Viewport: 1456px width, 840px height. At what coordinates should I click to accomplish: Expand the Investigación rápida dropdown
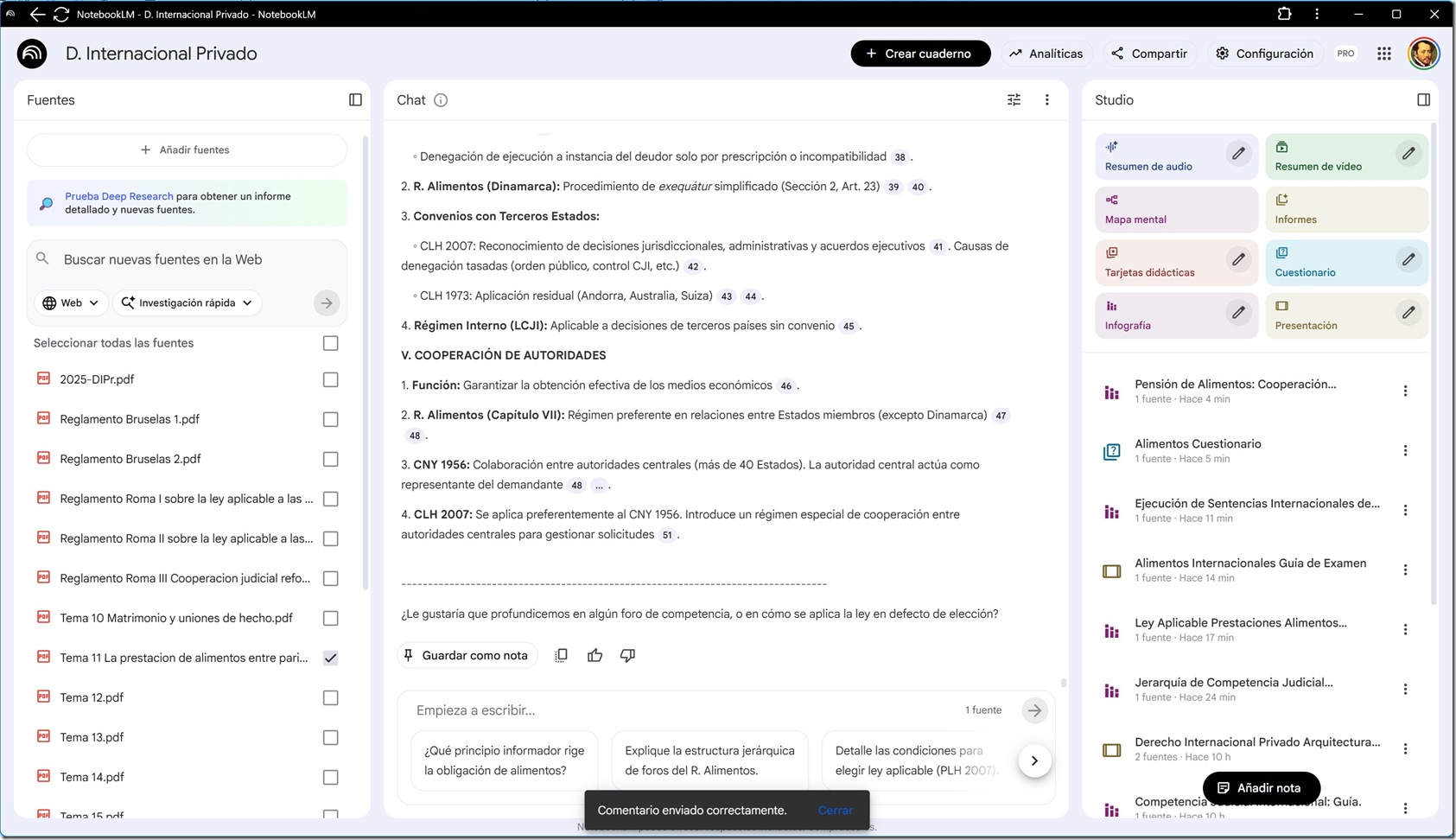(x=187, y=302)
